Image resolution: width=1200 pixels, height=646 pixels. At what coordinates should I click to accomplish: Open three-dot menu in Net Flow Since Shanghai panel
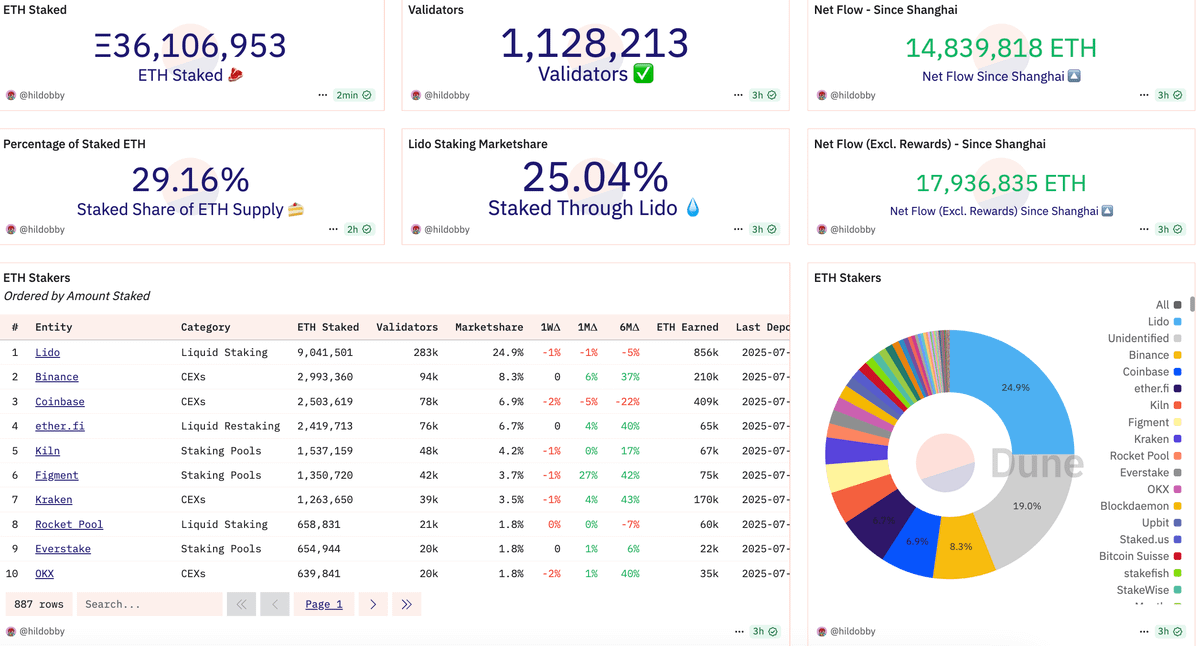click(x=1144, y=95)
